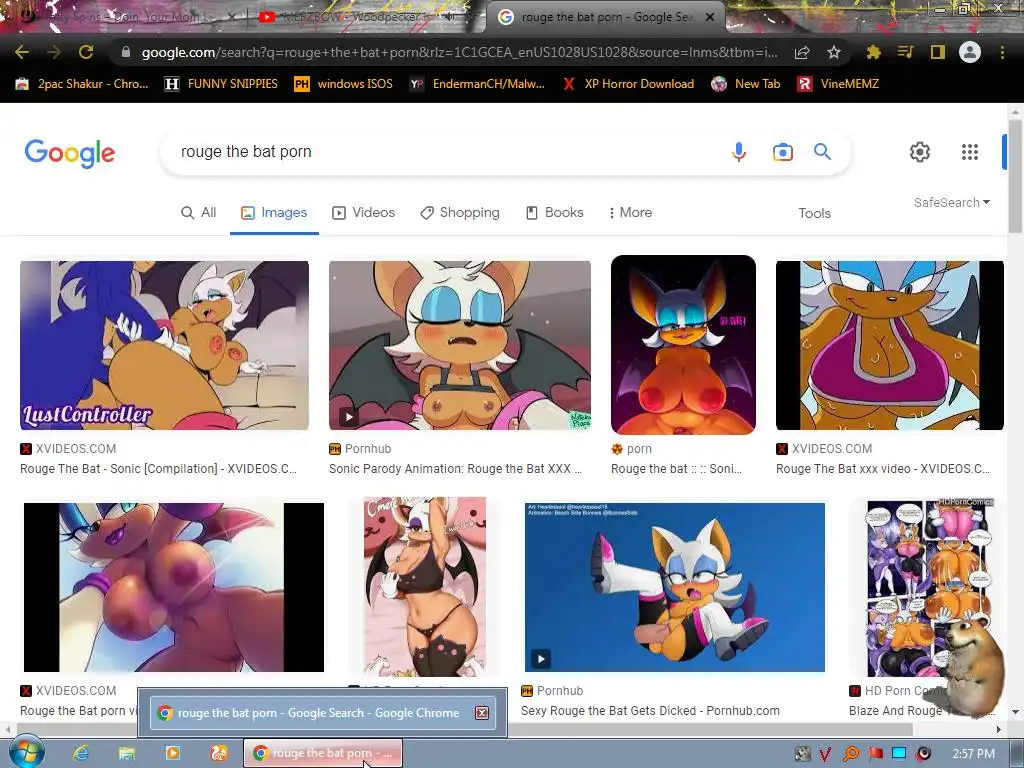This screenshot has height=768, width=1024.
Task: Open the 2pac Shakur bookmark
Action: (x=82, y=84)
